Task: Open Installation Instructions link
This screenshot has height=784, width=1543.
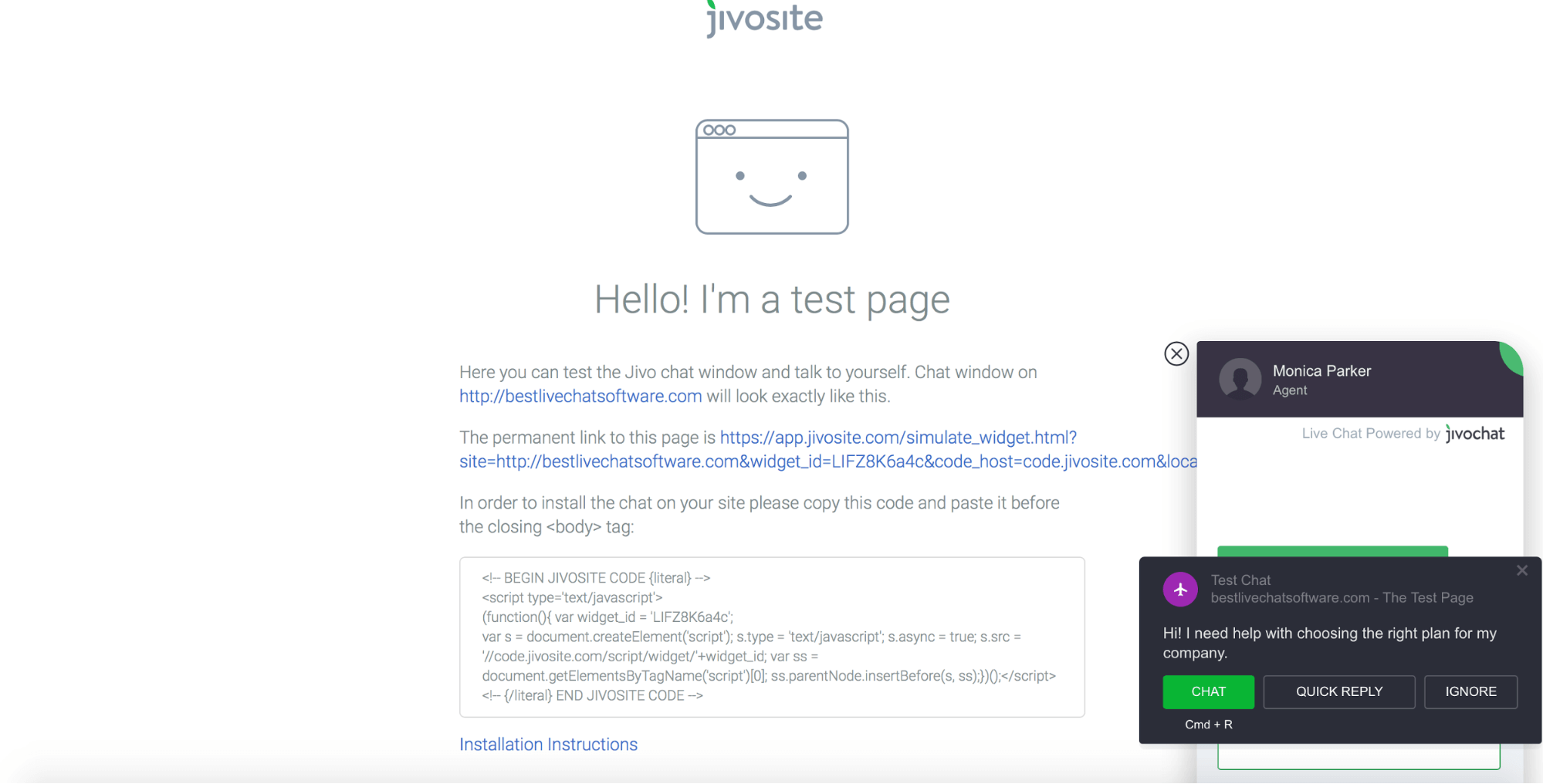Action: pos(548,745)
